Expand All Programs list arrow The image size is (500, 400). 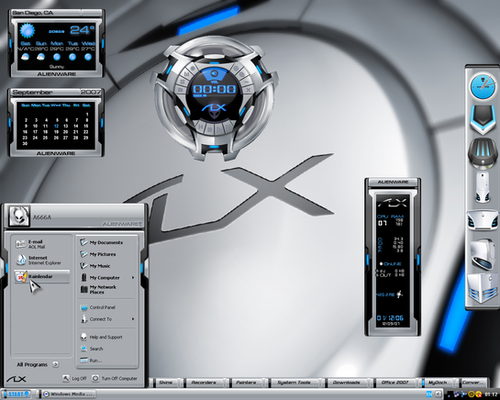pyautogui.click(x=55, y=364)
